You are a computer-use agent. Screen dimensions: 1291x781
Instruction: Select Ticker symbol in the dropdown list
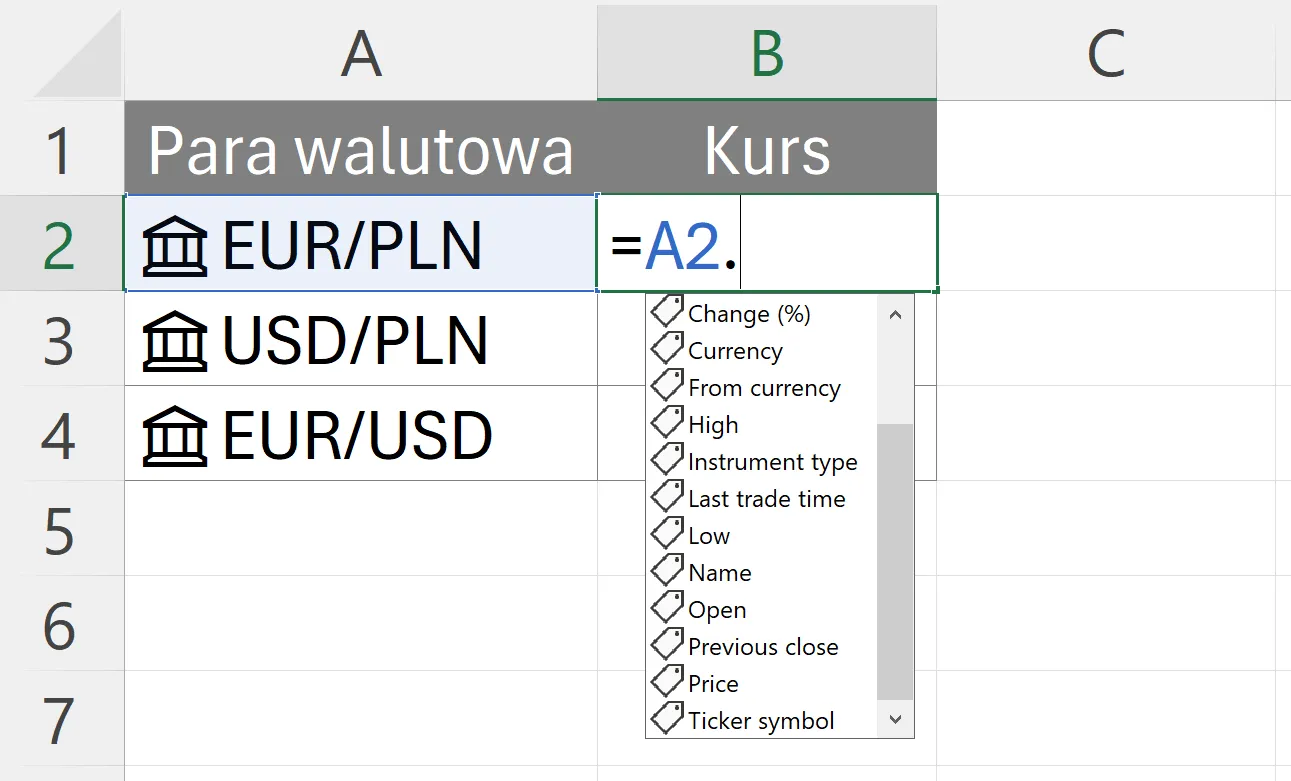(x=761, y=721)
